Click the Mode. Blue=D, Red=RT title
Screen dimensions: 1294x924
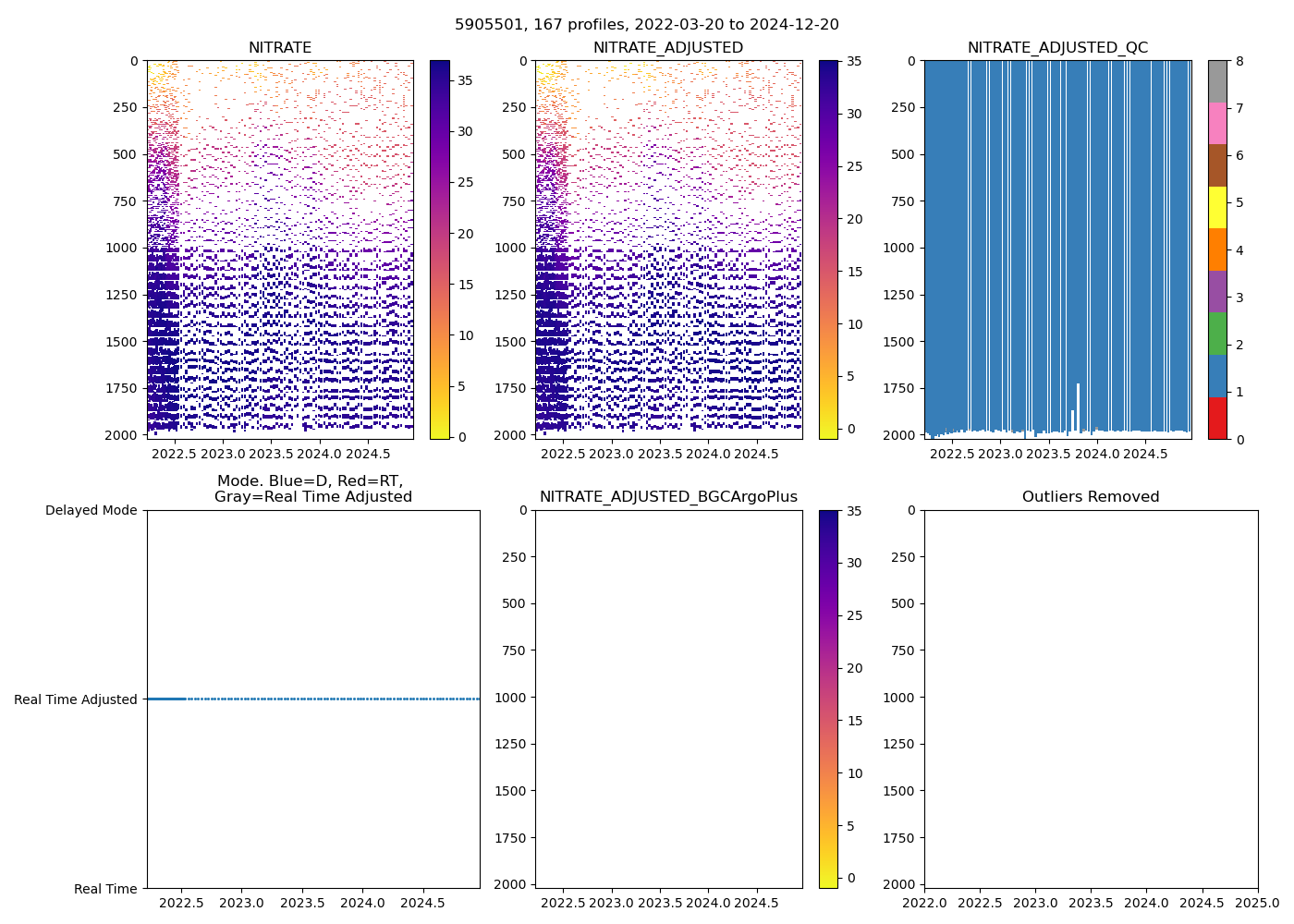312,489
